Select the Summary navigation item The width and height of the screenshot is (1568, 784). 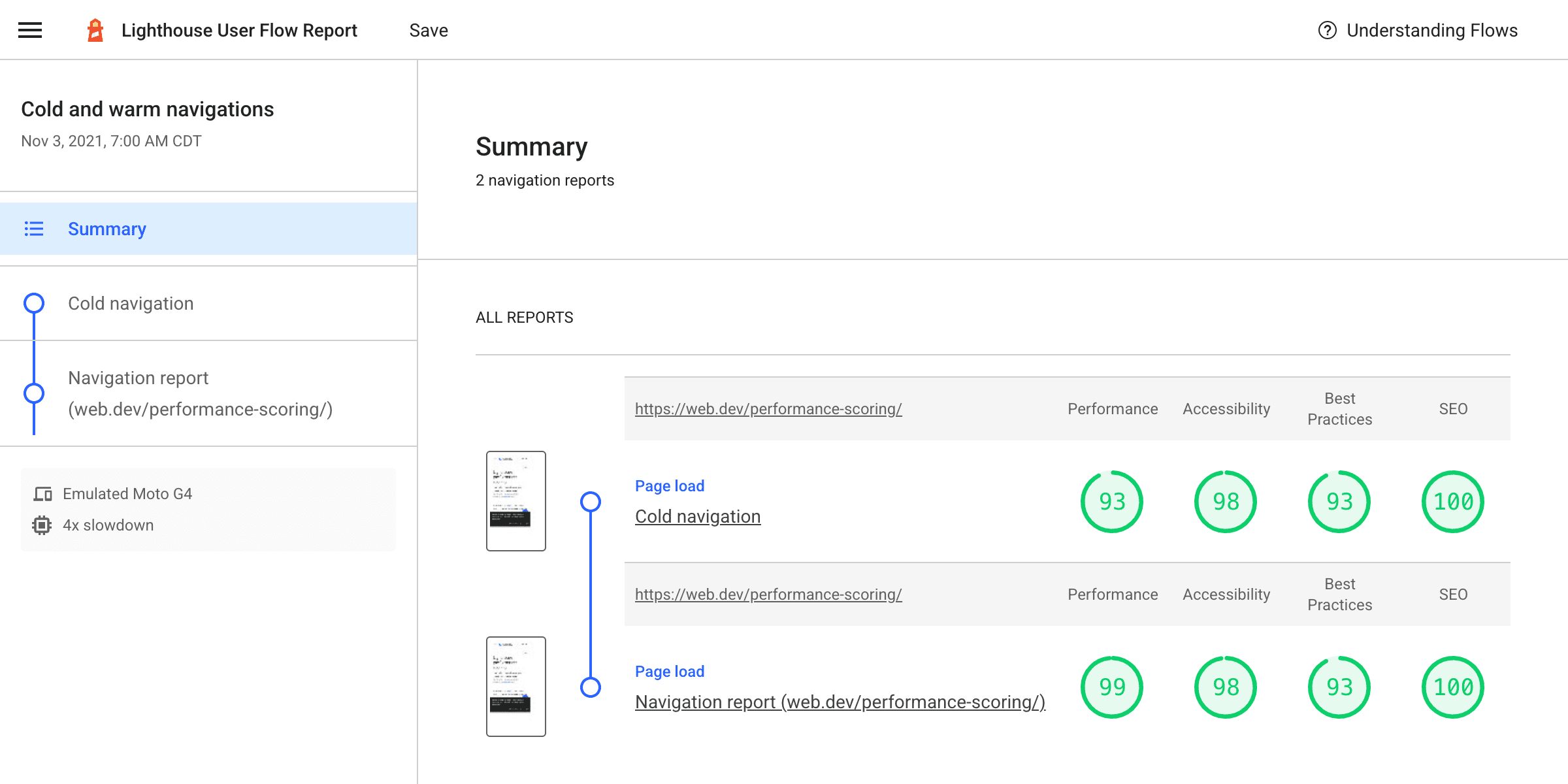[107, 229]
